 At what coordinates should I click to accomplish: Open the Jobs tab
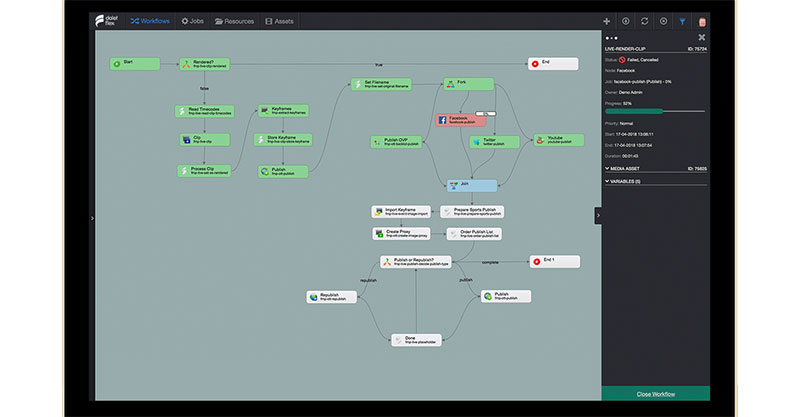pos(191,21)
